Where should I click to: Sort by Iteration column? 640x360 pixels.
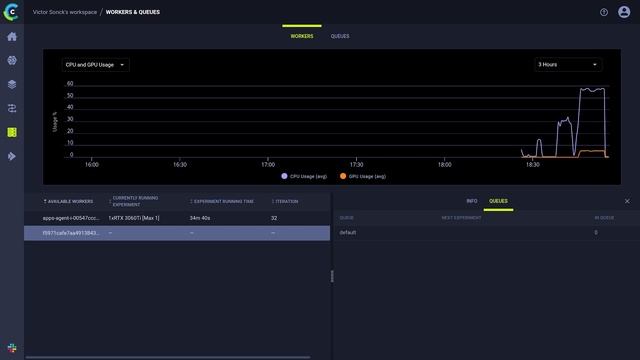(285, 201)
